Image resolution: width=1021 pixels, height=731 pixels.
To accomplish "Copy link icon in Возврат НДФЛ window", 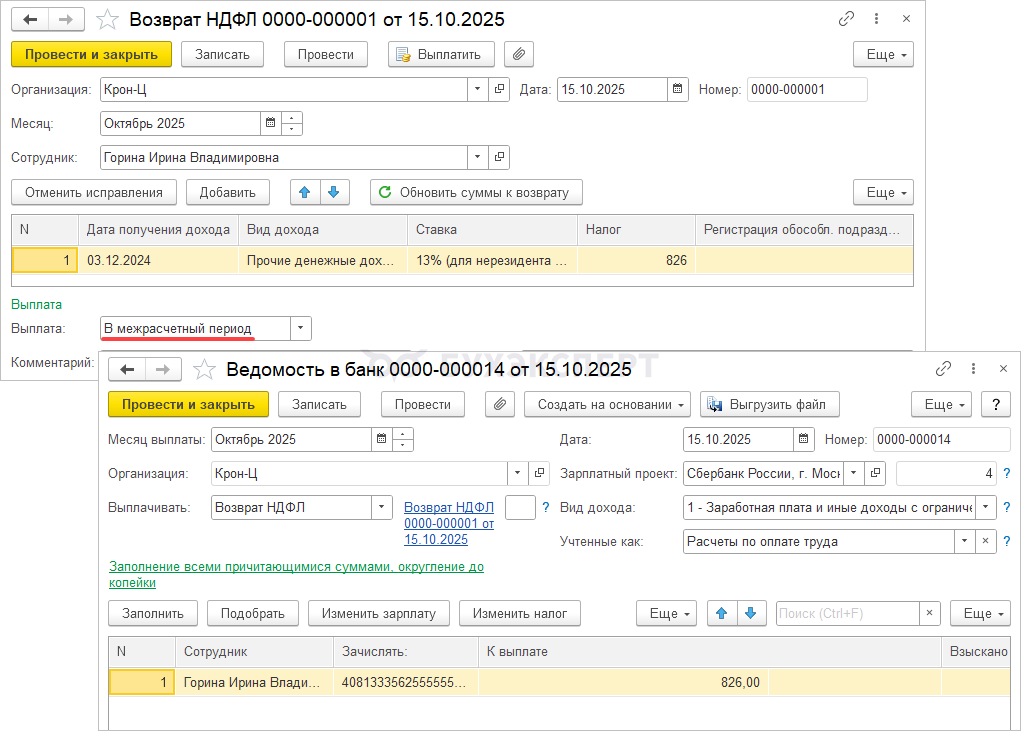I will [x=846, y=19].
